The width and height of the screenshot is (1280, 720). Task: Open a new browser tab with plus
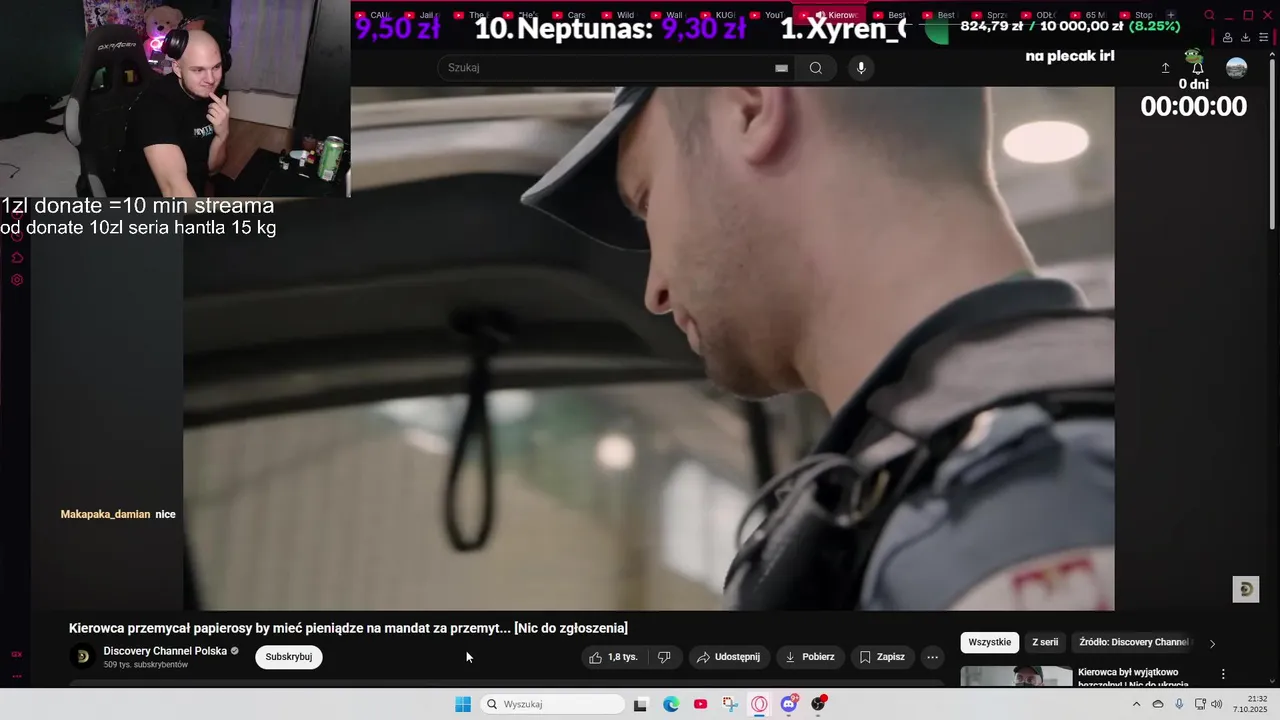click(x=1171, y=15)
